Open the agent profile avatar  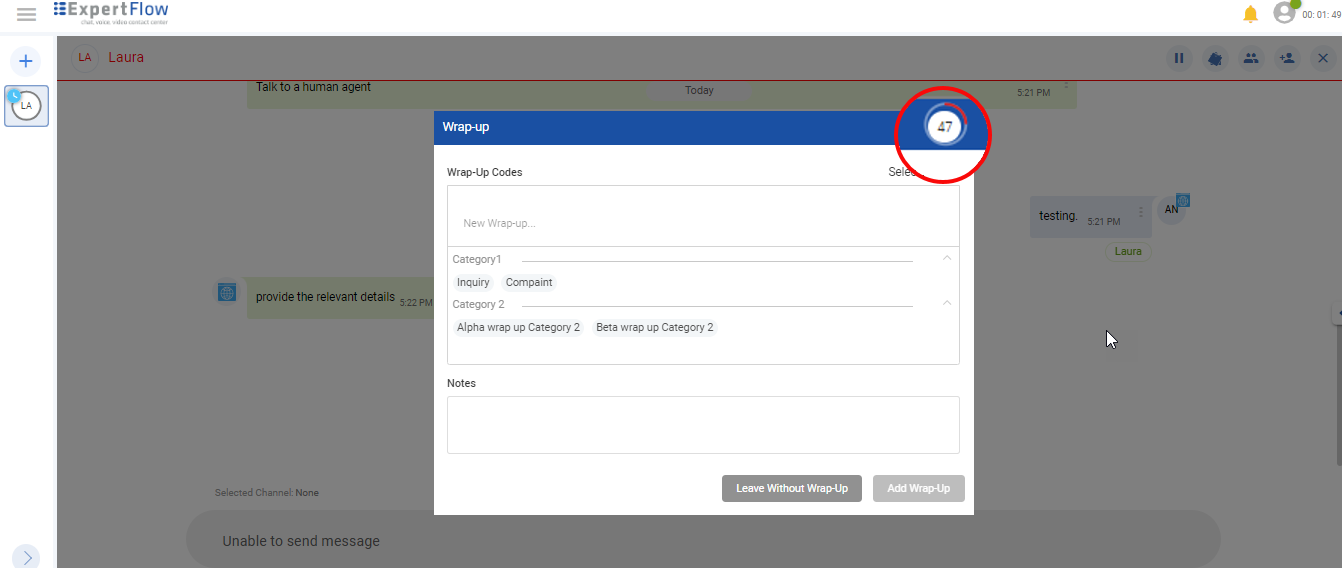point(1284,13)
